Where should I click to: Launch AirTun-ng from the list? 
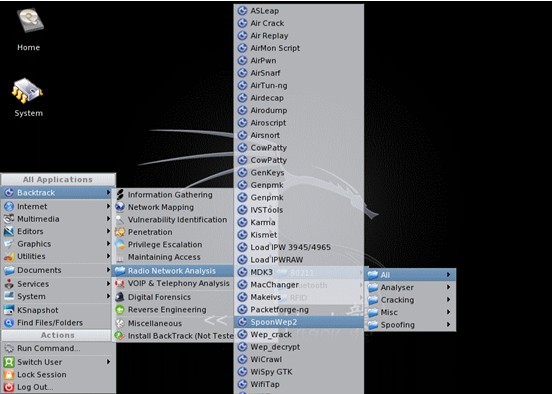coord(299,85)
